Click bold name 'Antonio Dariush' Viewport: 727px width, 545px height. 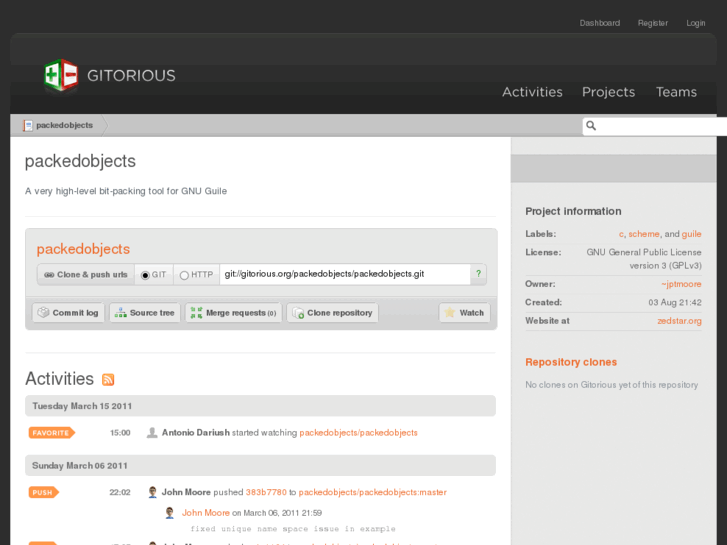[x=196, y=433]
